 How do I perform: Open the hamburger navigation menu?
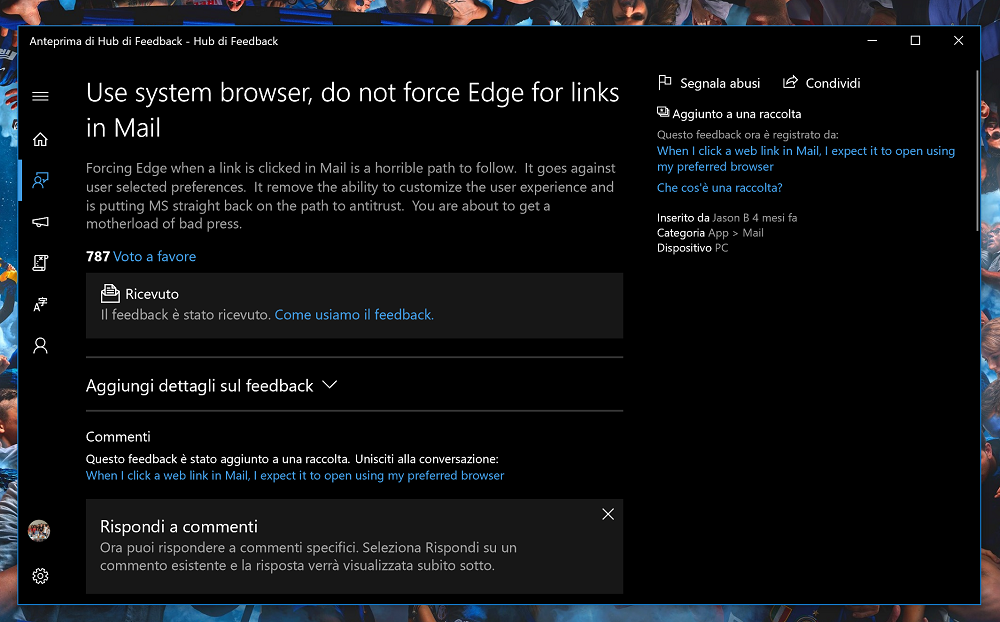(40, 96)
